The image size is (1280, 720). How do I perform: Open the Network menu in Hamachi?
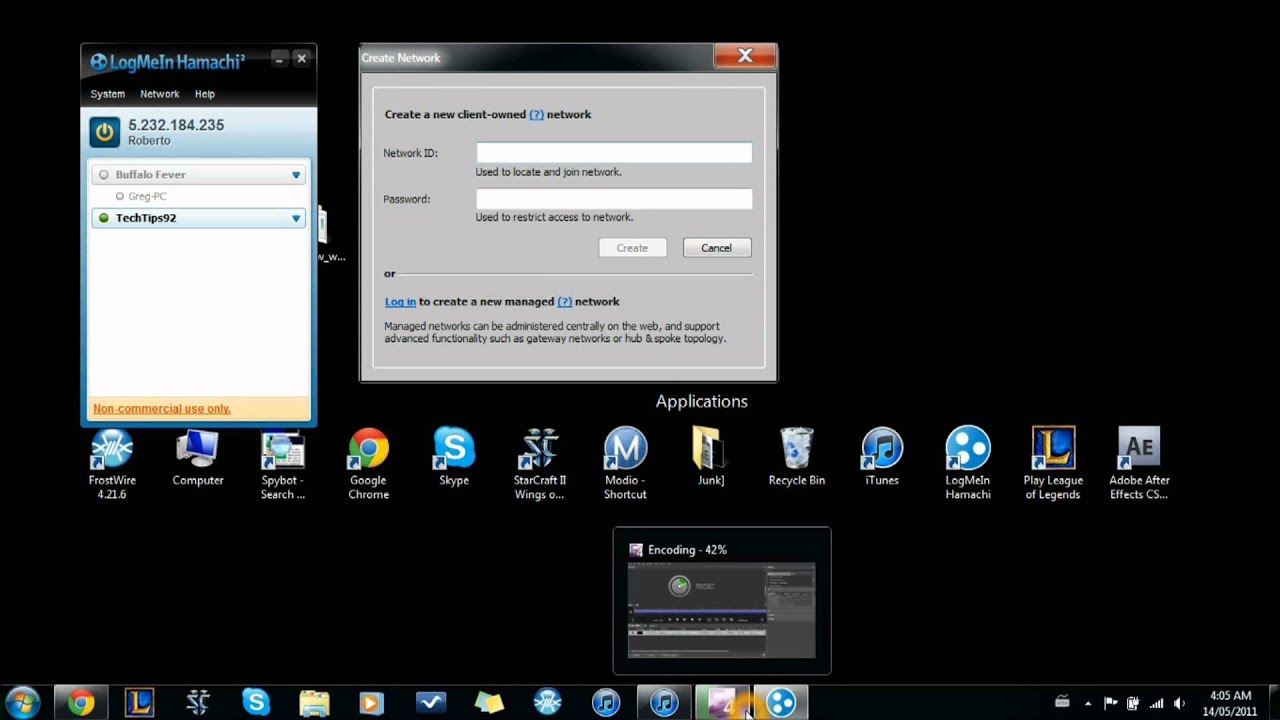[x=160, y=94]
